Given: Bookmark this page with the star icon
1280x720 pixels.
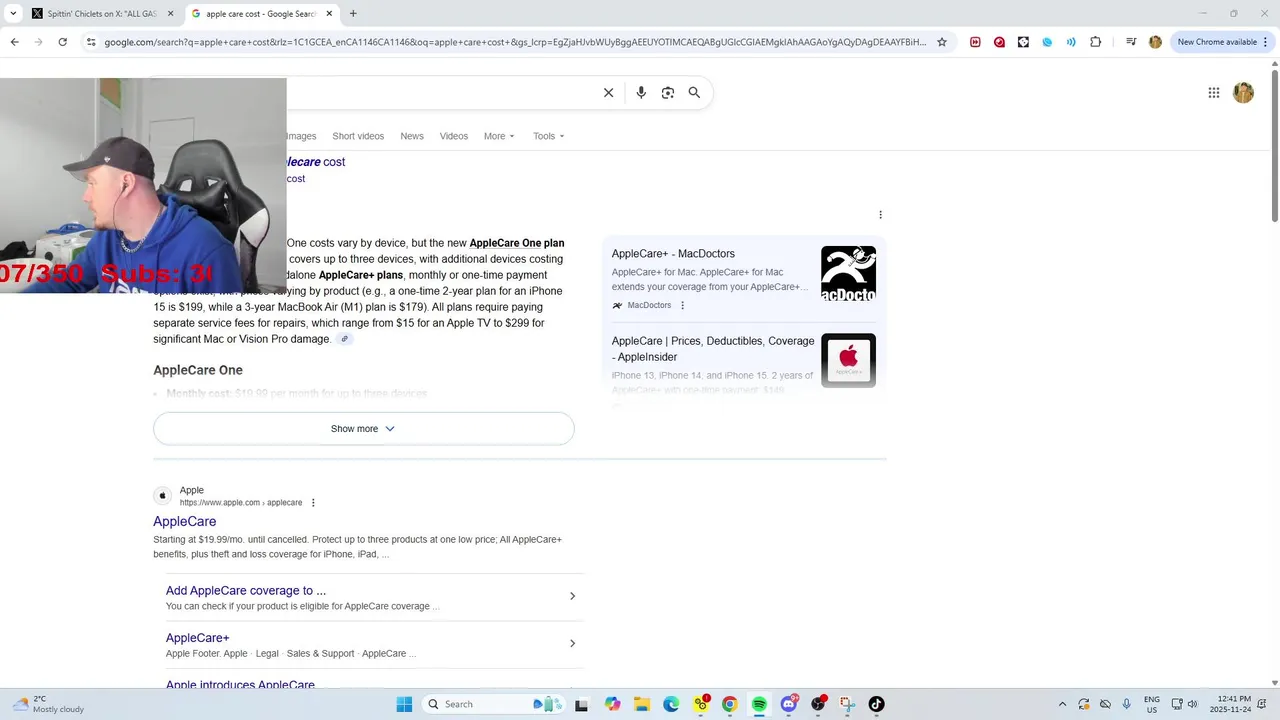Looking at the screenshot, I should click(942, 42).
